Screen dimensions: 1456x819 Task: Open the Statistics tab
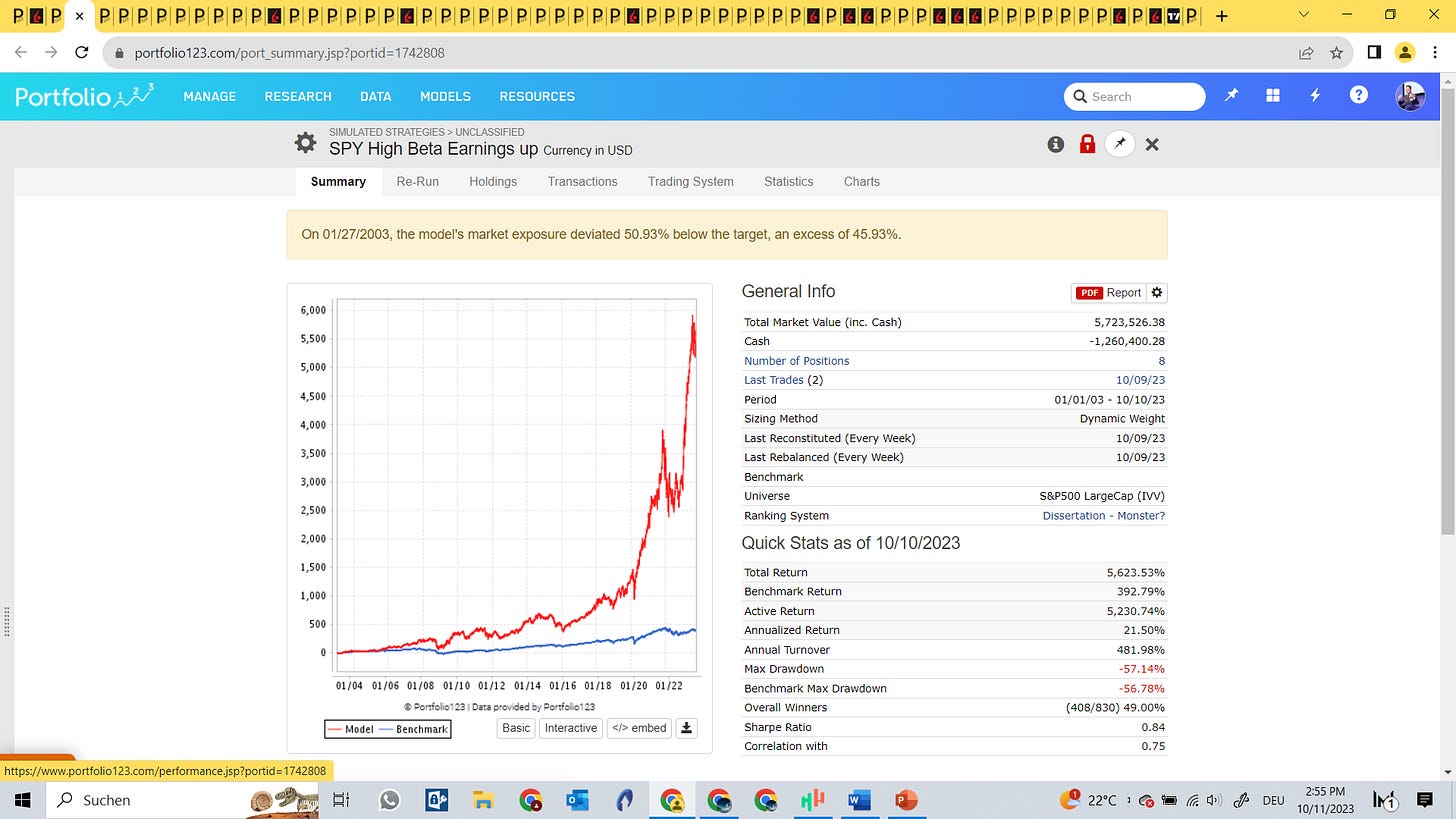click(788, 181)
